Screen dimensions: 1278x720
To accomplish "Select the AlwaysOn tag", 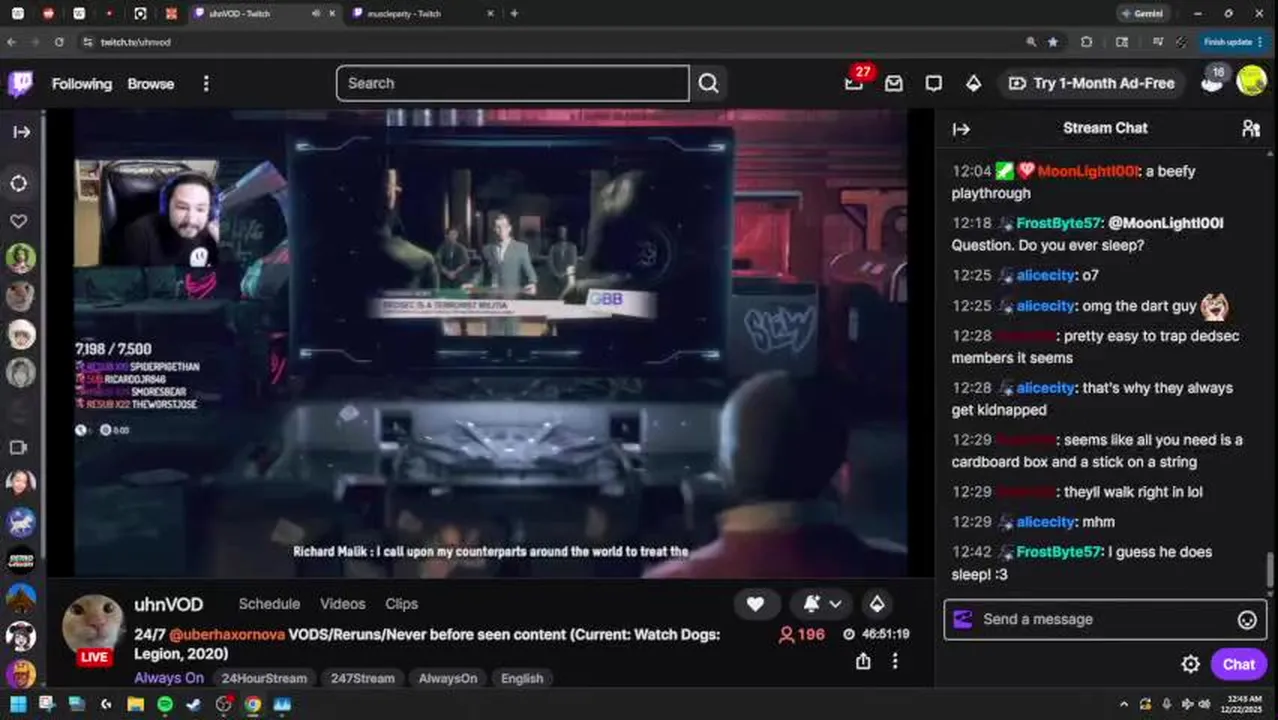I will click(x=448, y=678).
